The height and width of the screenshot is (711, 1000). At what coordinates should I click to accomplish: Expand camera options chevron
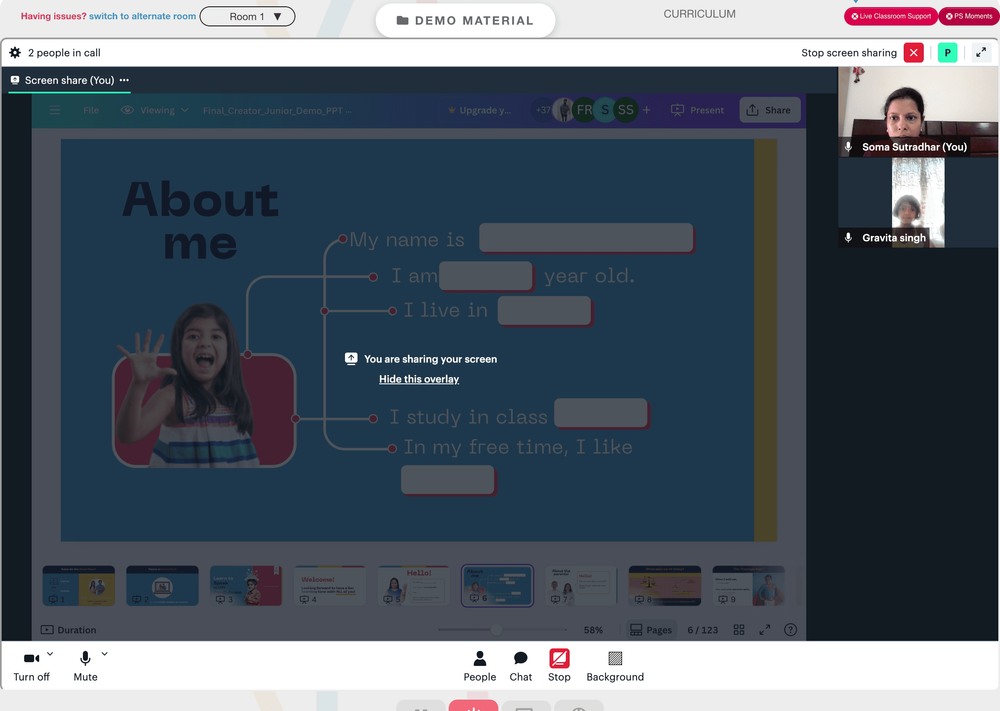coord(50,654)
